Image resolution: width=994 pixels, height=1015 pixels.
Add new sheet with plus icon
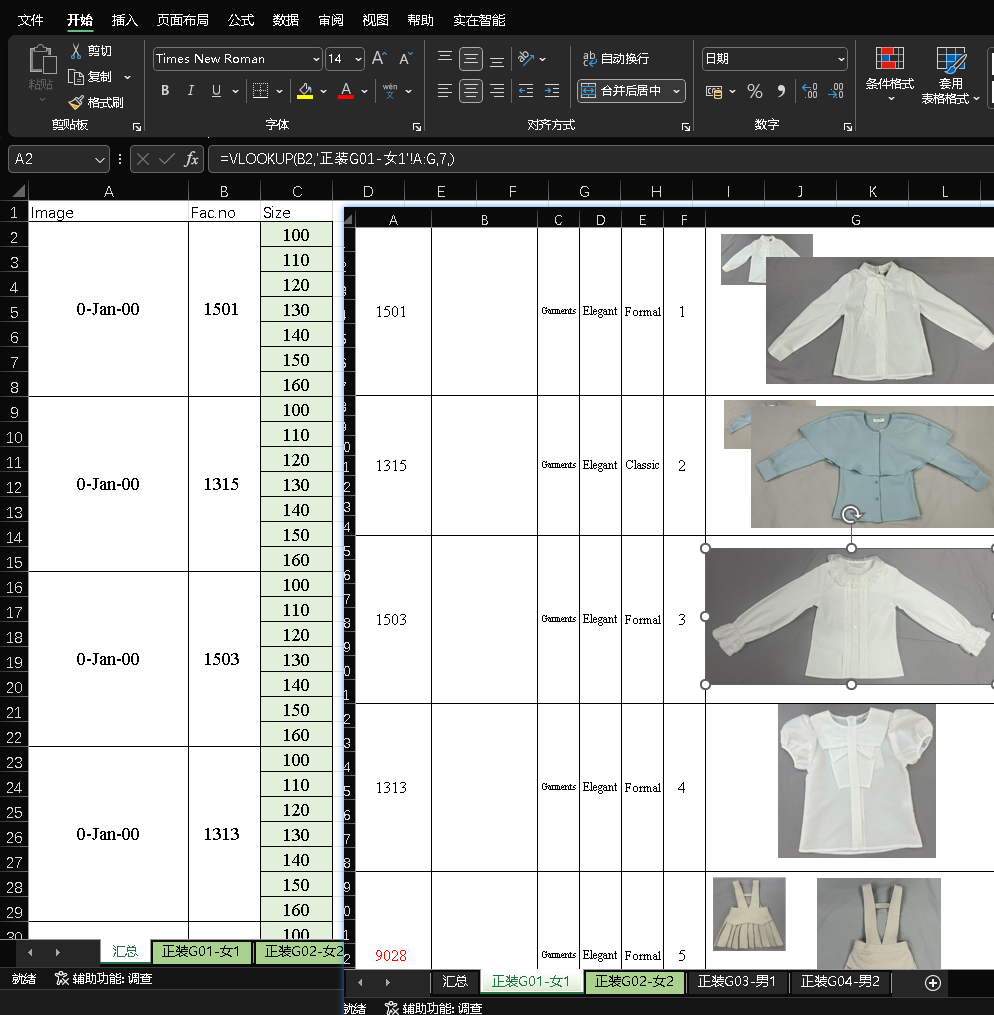click(933, 983)
